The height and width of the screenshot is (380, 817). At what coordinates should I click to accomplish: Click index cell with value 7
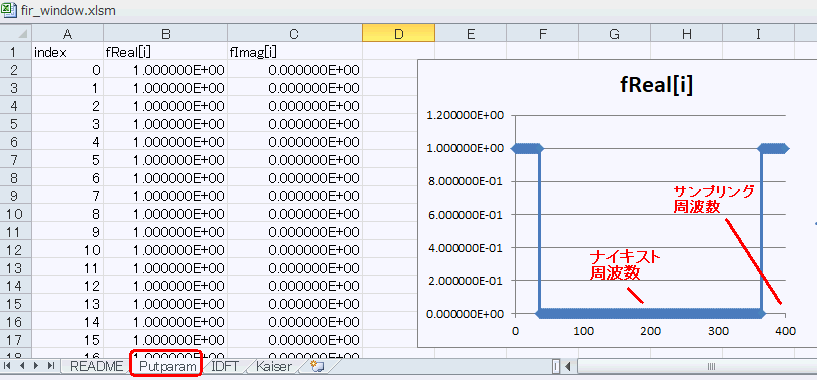[x=68, y=196]
